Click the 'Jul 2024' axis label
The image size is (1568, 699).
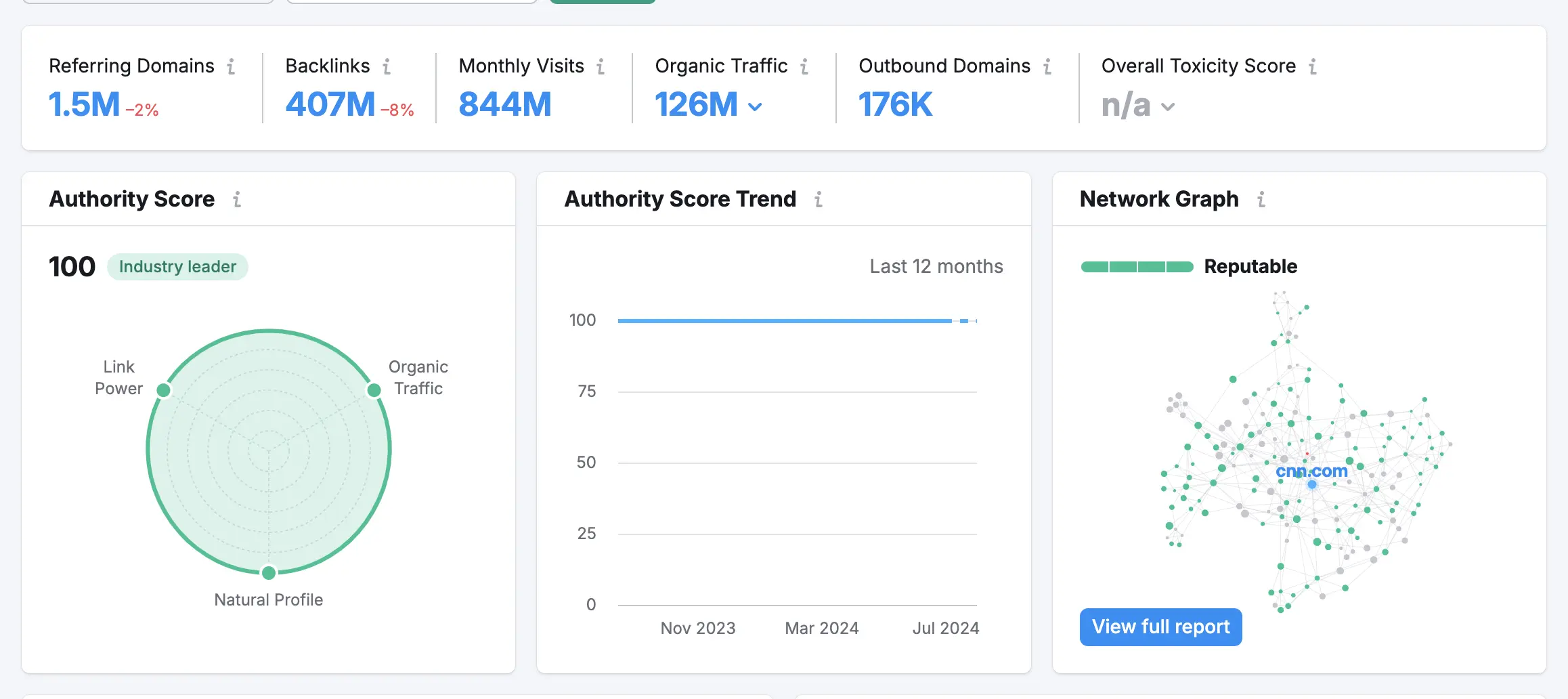pos(946,628)
